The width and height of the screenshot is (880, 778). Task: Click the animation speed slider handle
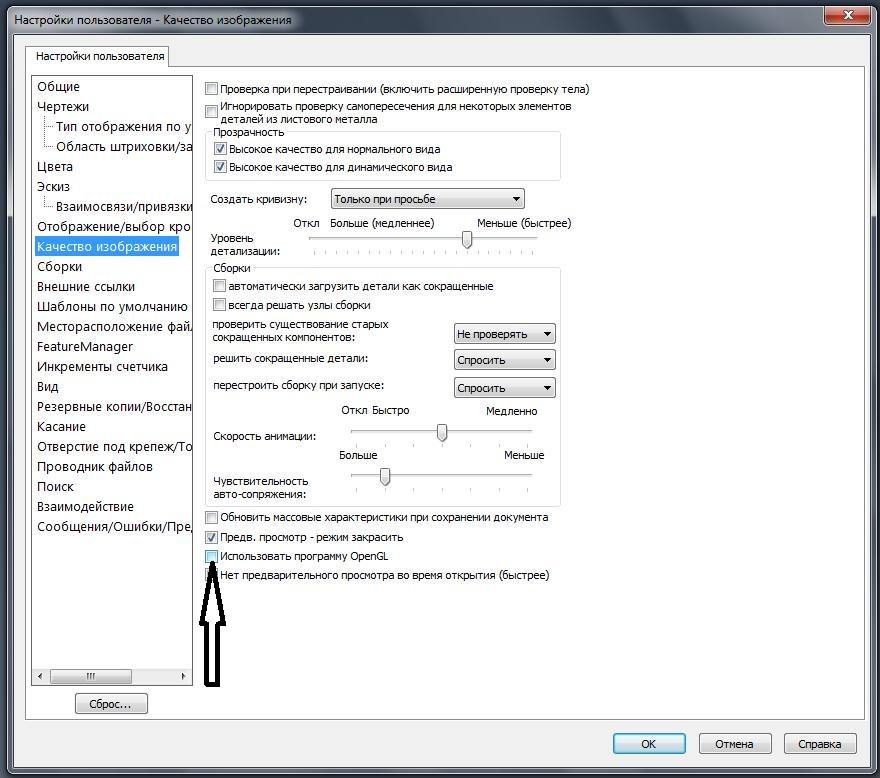(x=441, y=432)
